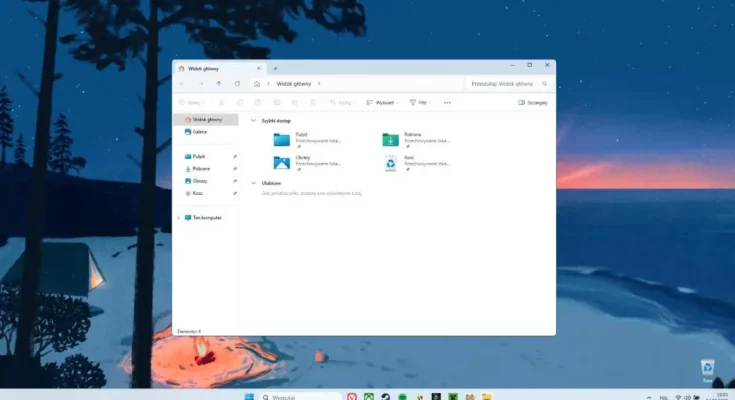Collapse the Szybki dostęp section
Image resolution: width=735 pixels, height=400 pixels.
click(x=253, y=121)
